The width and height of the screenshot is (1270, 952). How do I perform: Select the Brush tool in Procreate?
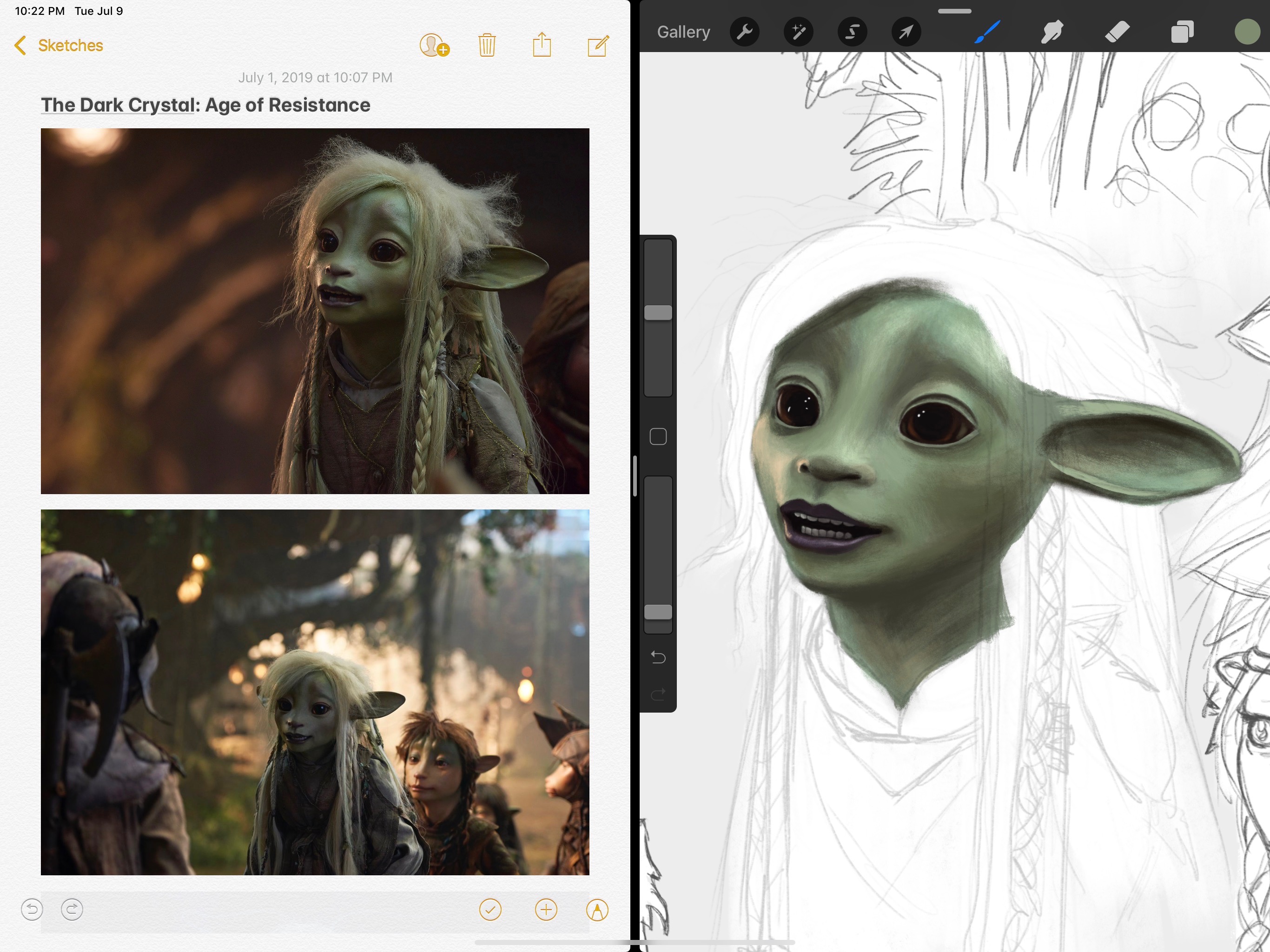point(987,32)
